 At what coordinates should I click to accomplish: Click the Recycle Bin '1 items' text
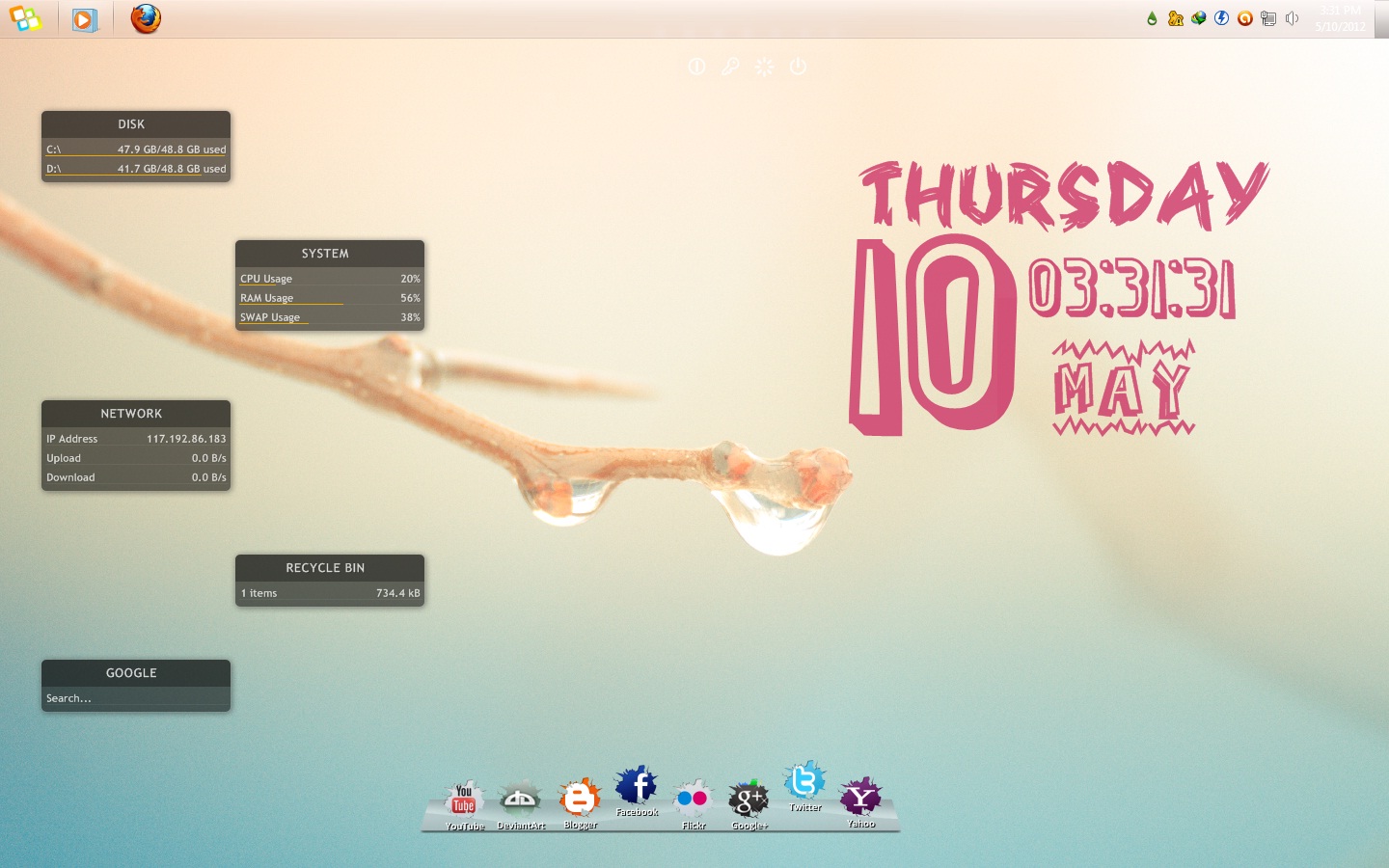pyautogui.click(x=259, y=593)
